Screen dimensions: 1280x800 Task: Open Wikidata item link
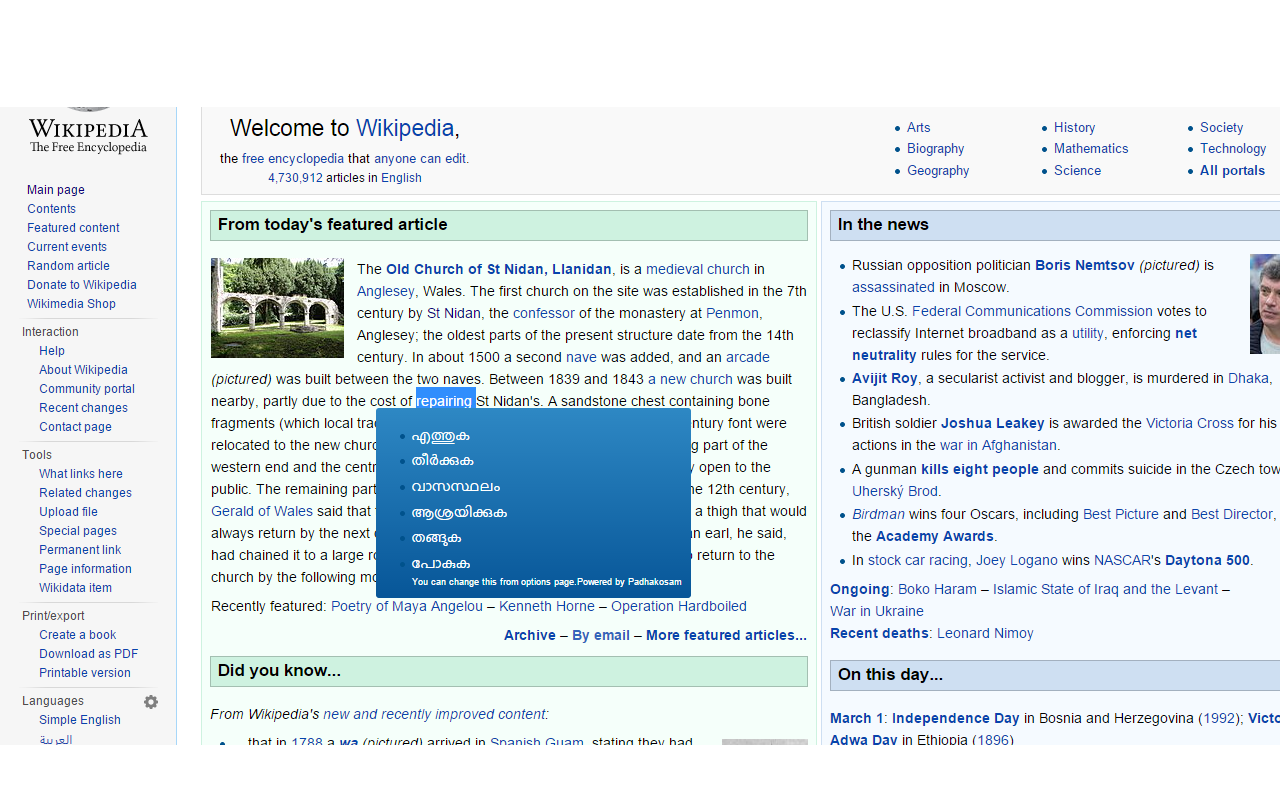pos(75,588)
